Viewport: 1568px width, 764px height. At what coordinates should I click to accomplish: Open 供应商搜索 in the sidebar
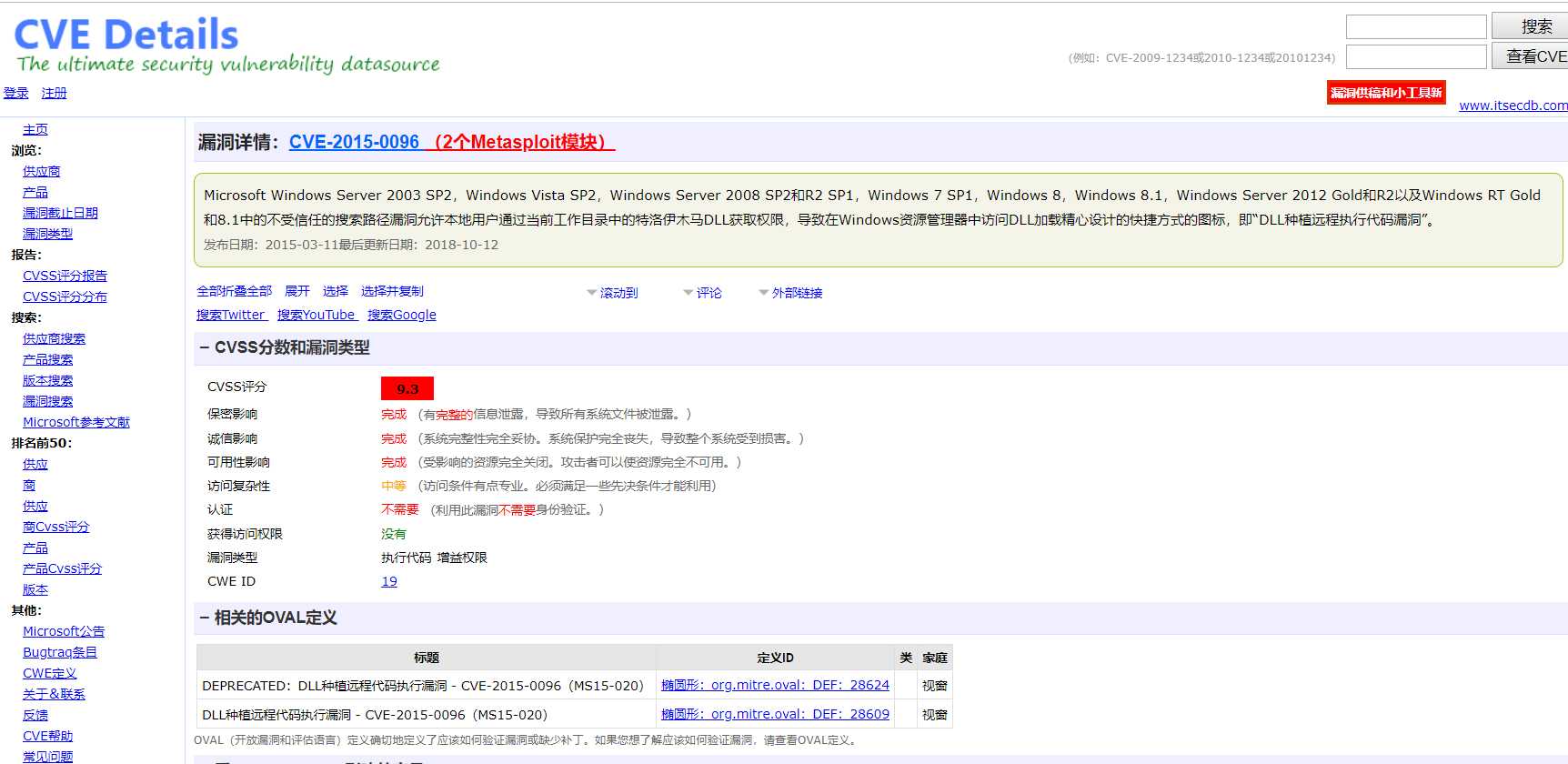tap(54, 338)
